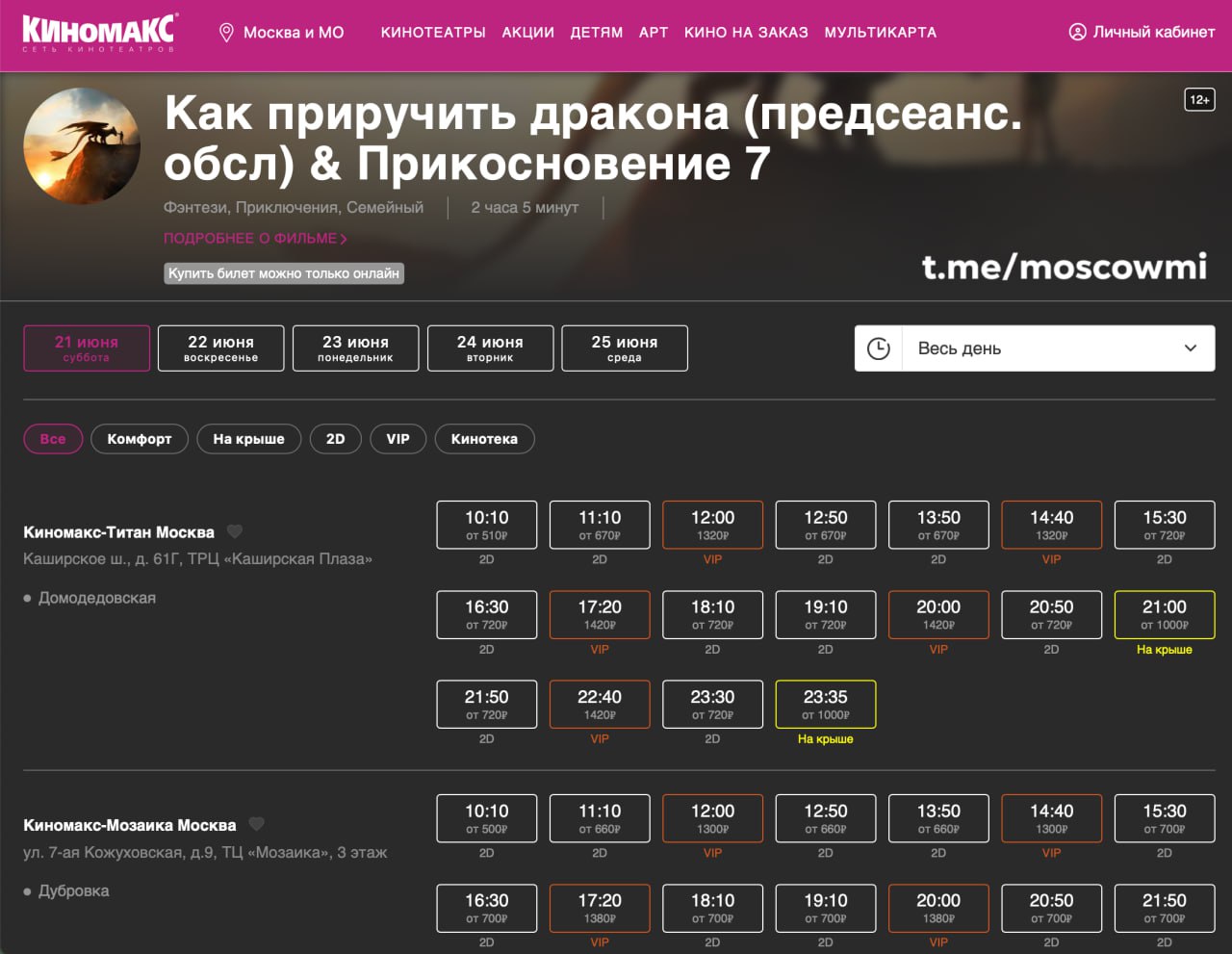Click the 2 часа 5 минут duration
Screen dimensions: 1232x954
(525, 208)
